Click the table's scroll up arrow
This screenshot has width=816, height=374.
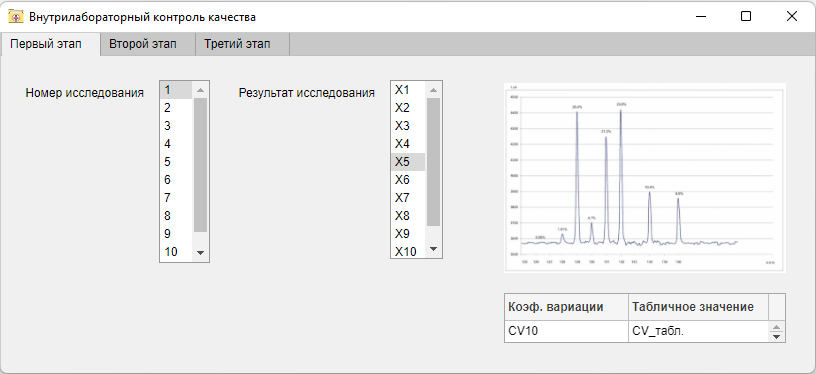776,327
